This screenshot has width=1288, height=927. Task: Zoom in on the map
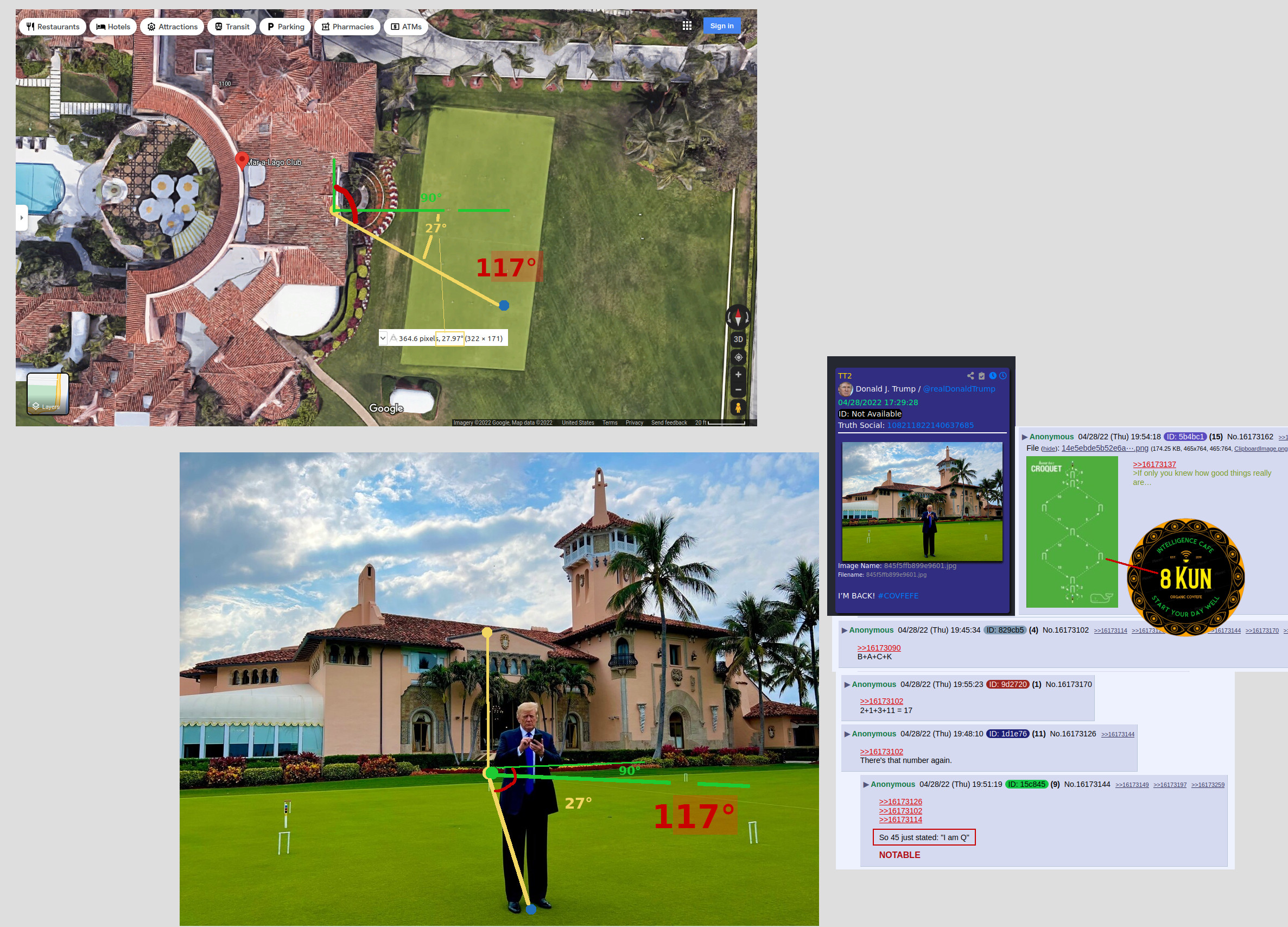click(738, 375)
